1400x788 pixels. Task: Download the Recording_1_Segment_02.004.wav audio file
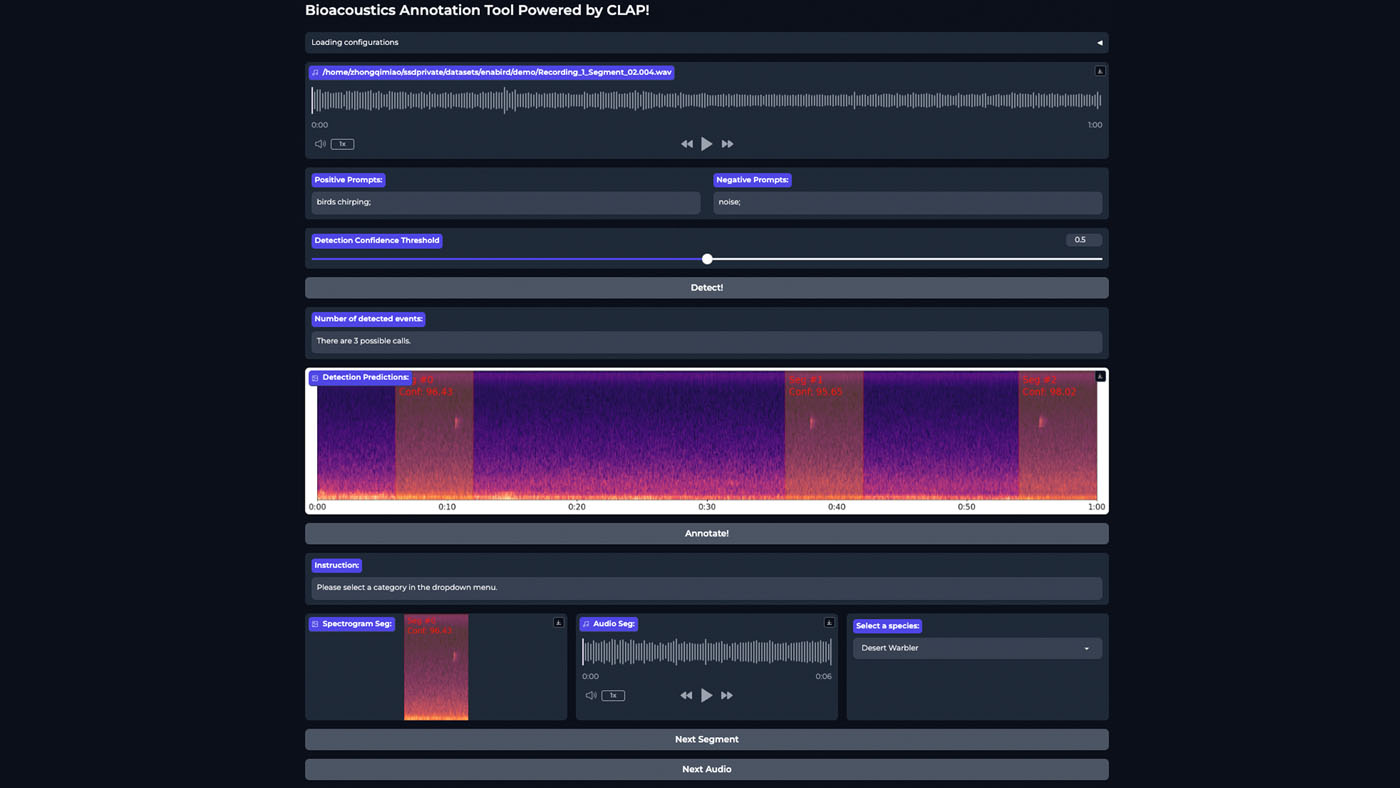pyautogui.click(x=1099, y=70)
